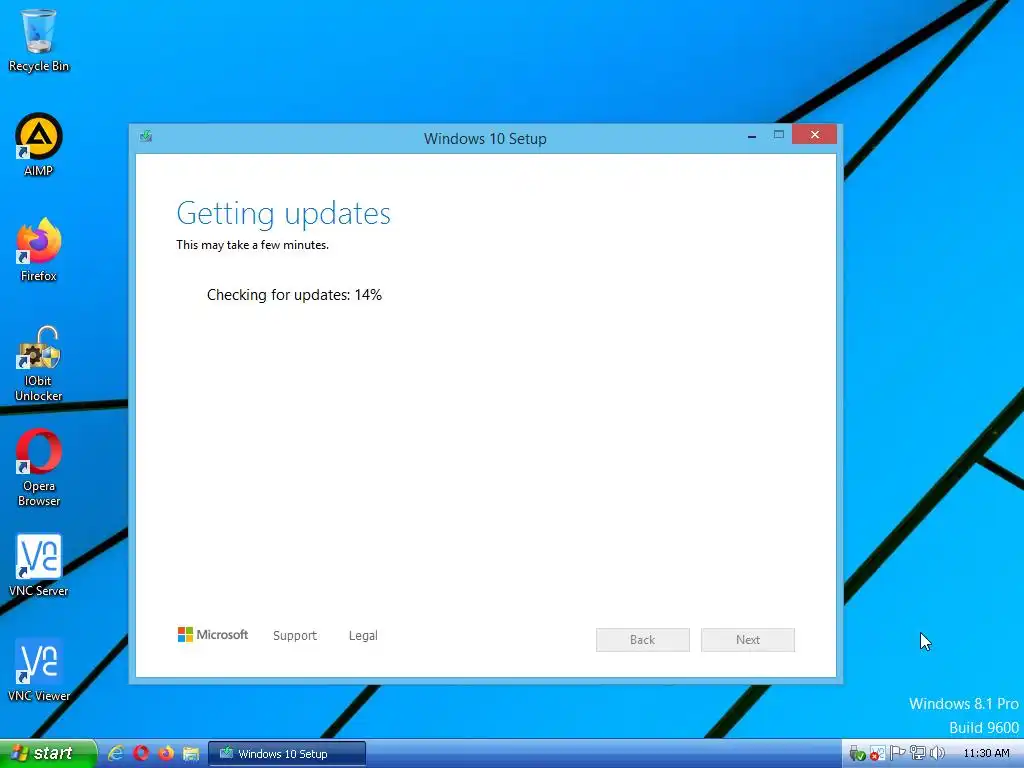Click the Next button

[x=748, y=640]
